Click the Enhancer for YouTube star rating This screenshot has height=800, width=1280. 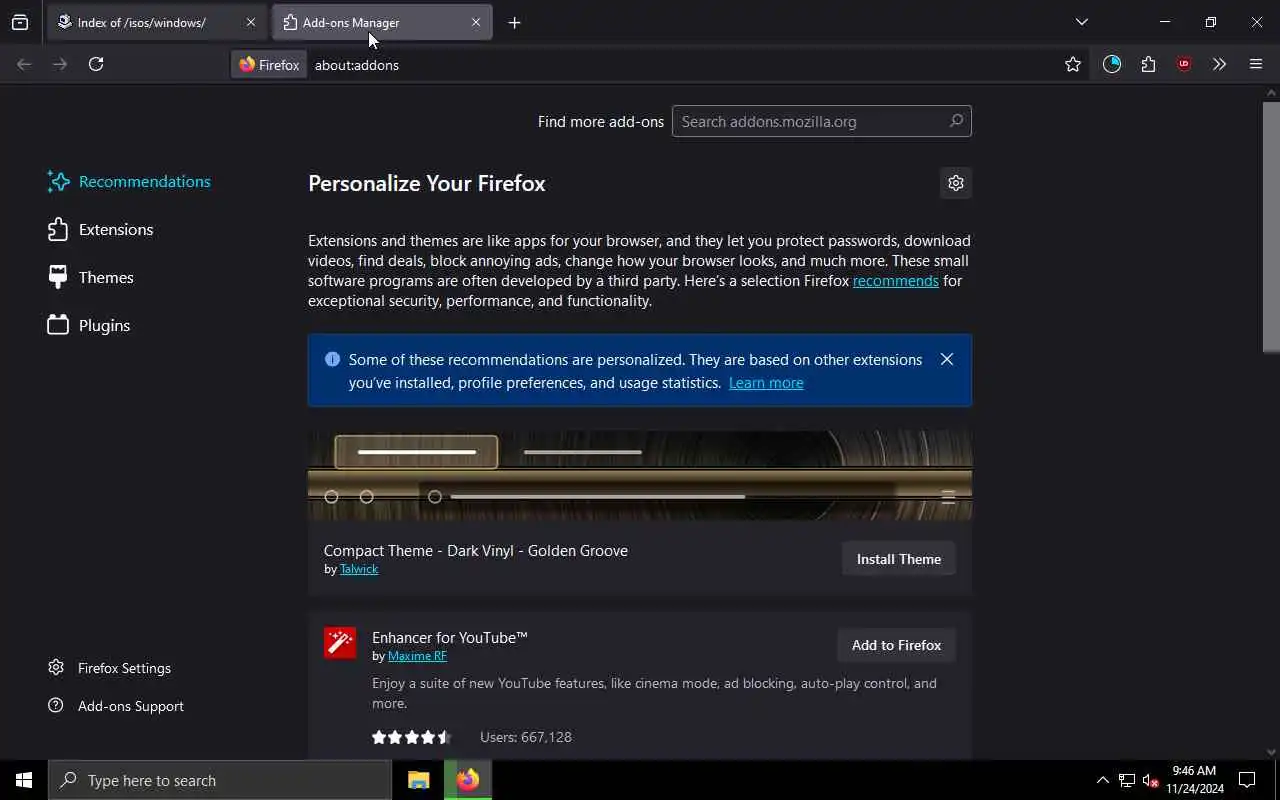tap(412, 737)
